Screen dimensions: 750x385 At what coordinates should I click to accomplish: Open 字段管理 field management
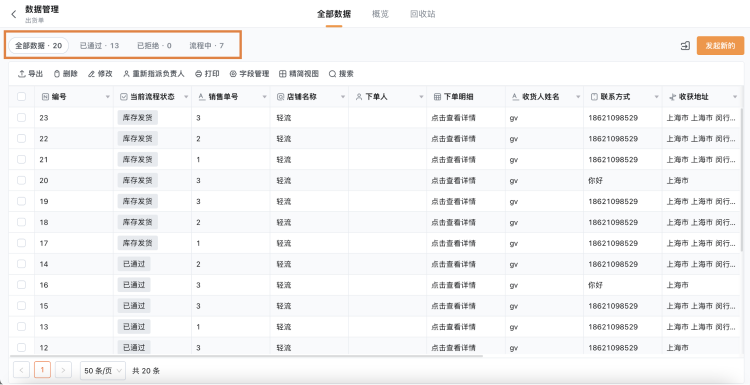249,74
